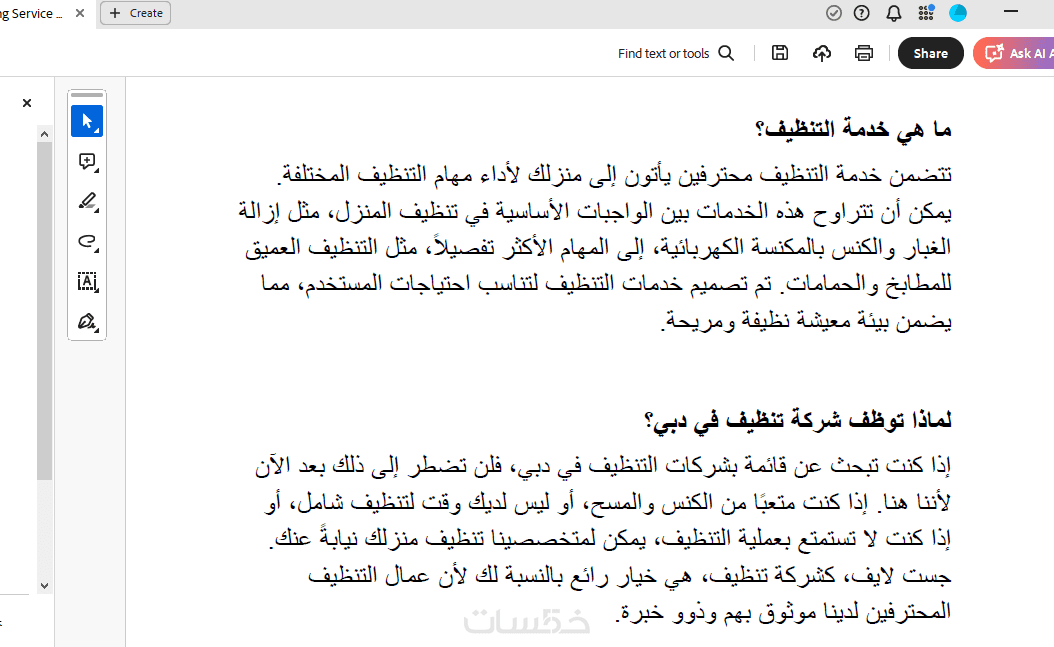Open the Ask AI Assistant

1014,53
